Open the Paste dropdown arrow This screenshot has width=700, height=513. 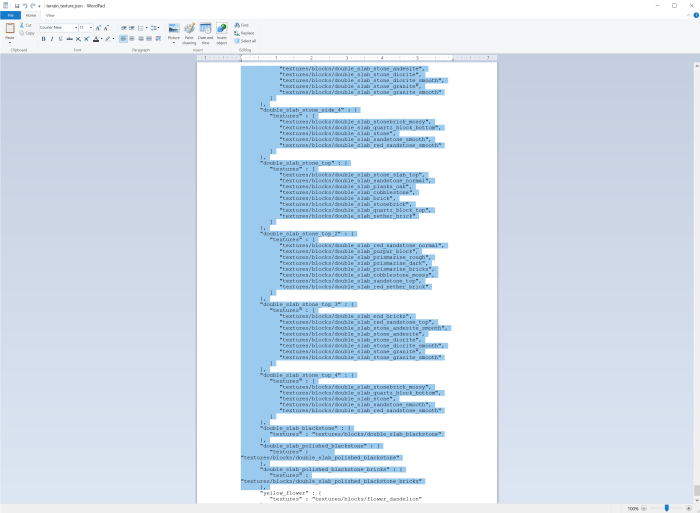click(x=10, y=40)
